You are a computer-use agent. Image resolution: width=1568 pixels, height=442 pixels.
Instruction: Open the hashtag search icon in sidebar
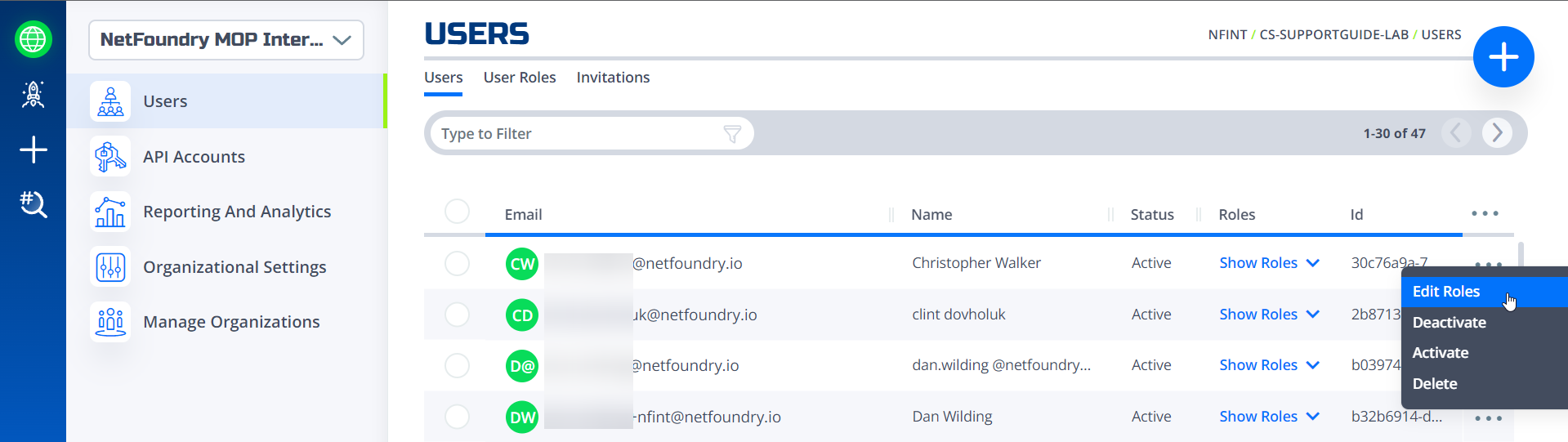coord(33,204)
